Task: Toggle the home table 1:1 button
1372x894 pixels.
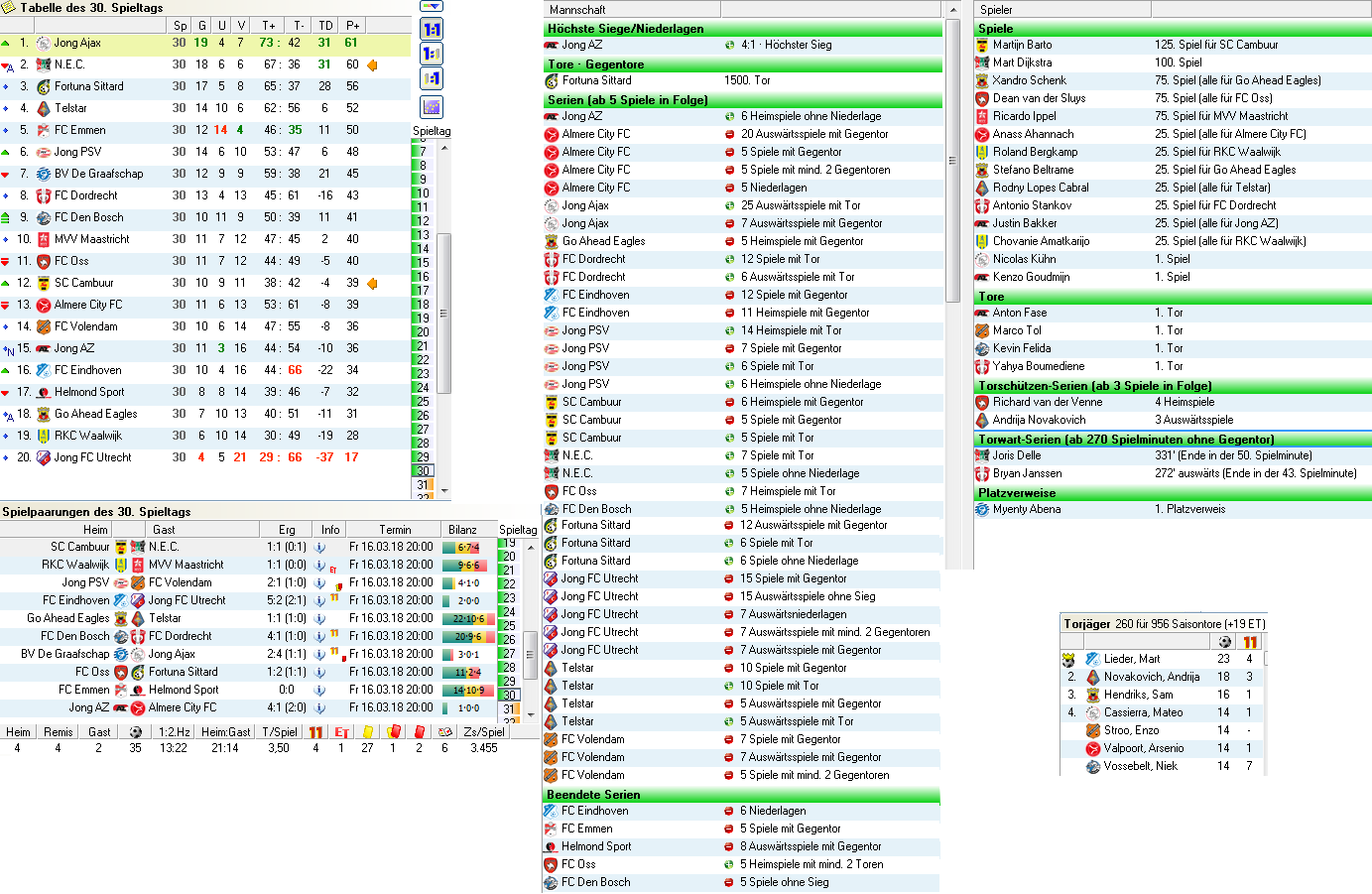Action: (432, 54)
